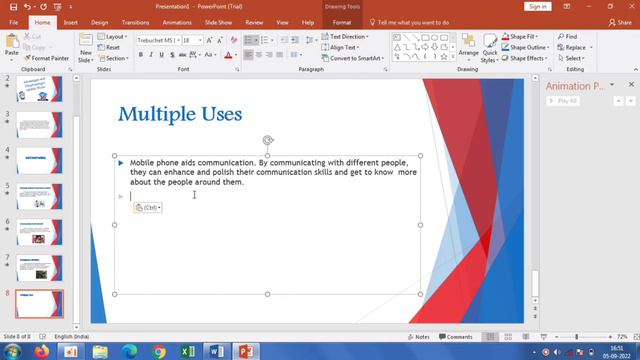This screenshot has height=360, width=640.
Task: Open Notes pane from status bar
Action: click(419, 337)
